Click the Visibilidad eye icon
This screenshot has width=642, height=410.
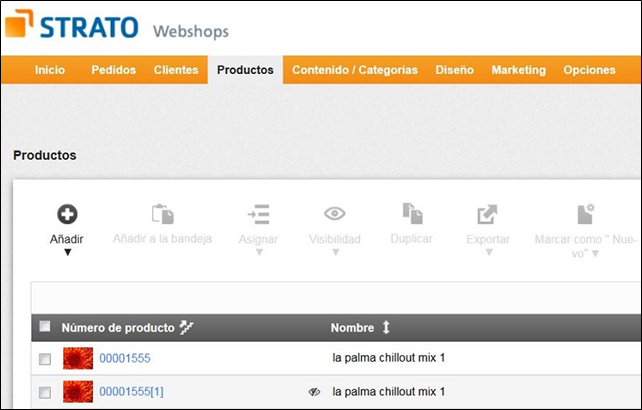(335, 213)
